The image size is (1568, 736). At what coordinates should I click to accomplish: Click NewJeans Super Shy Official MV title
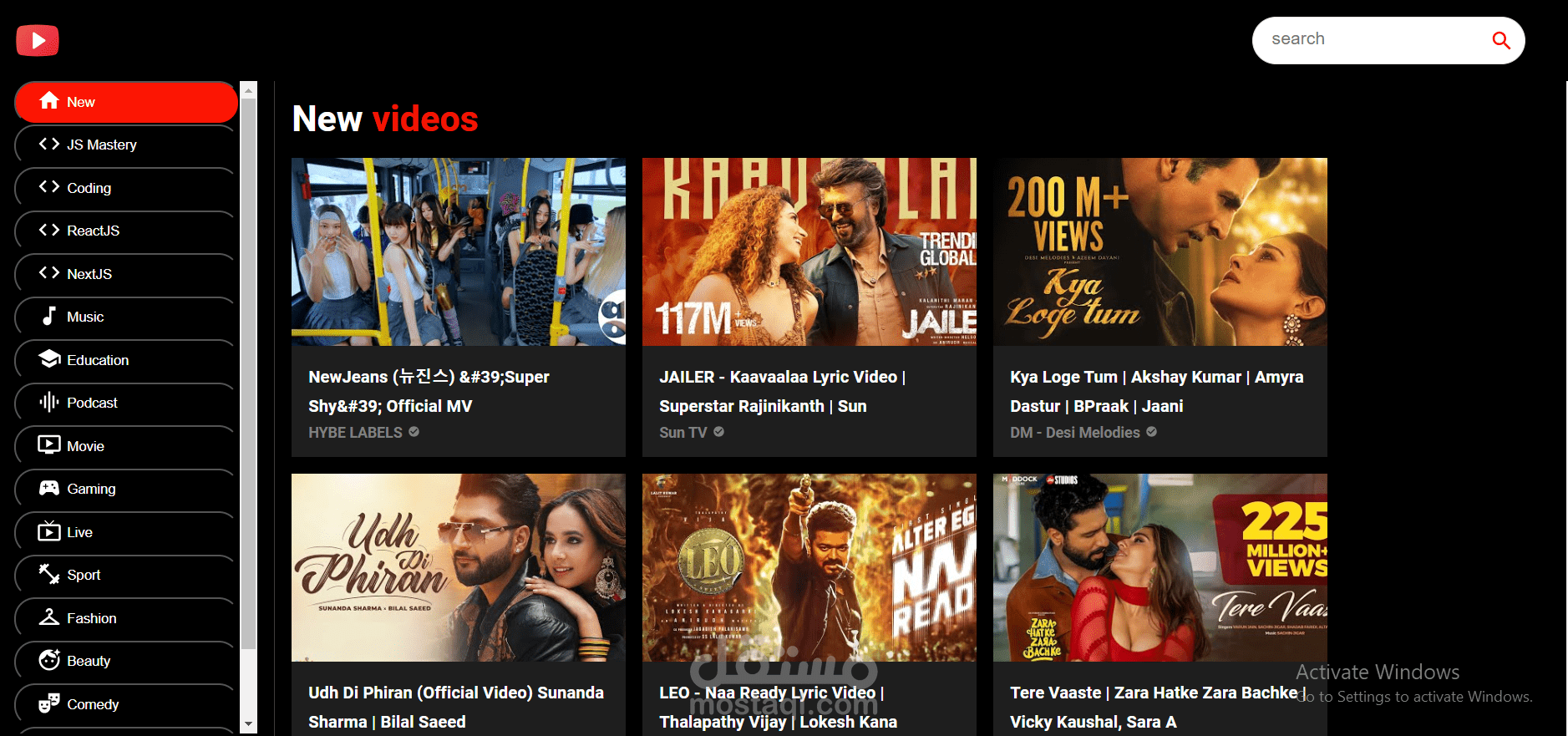tap(429, 391)
